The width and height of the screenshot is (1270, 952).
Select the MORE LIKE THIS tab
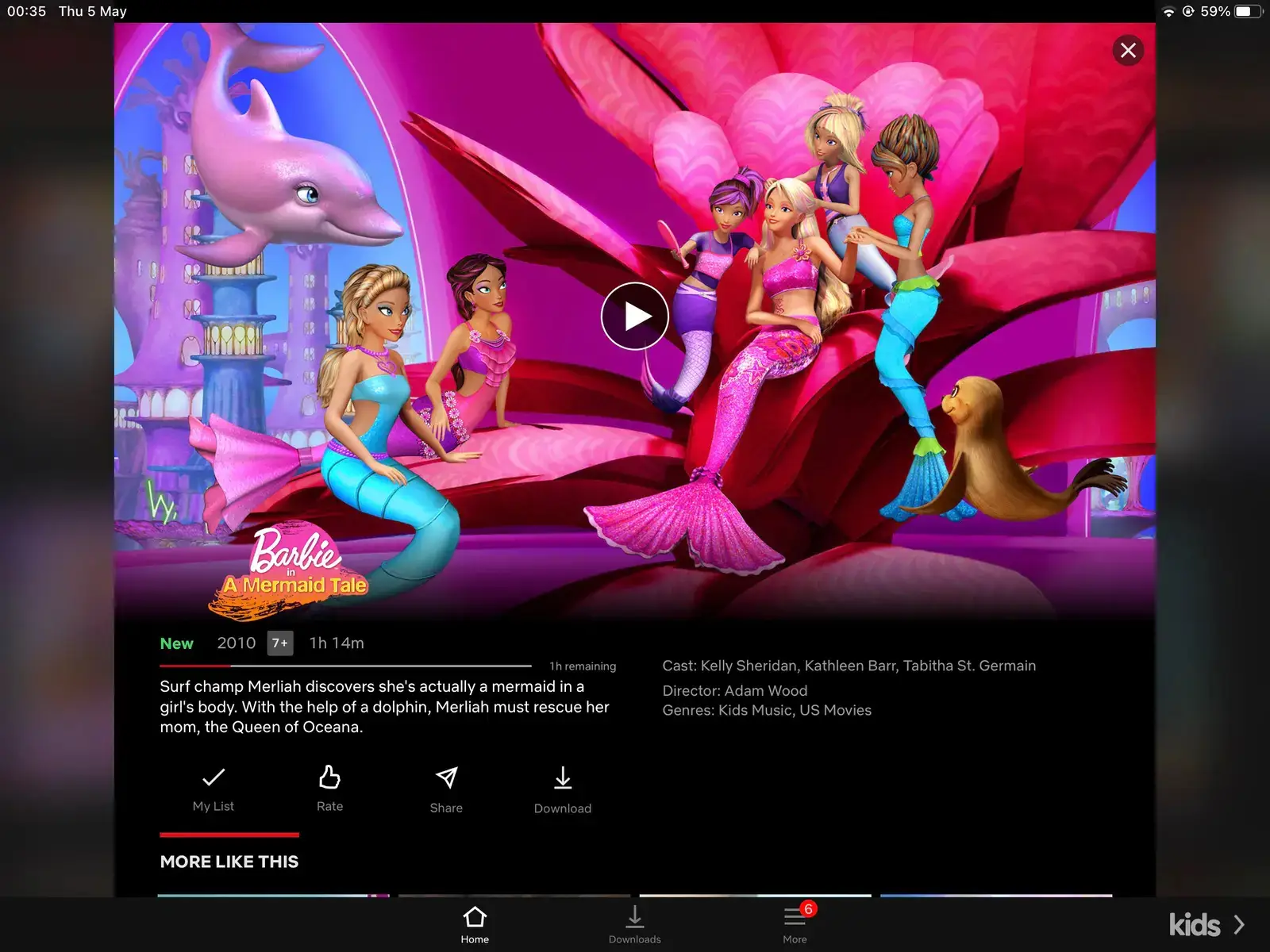[229, 862]
